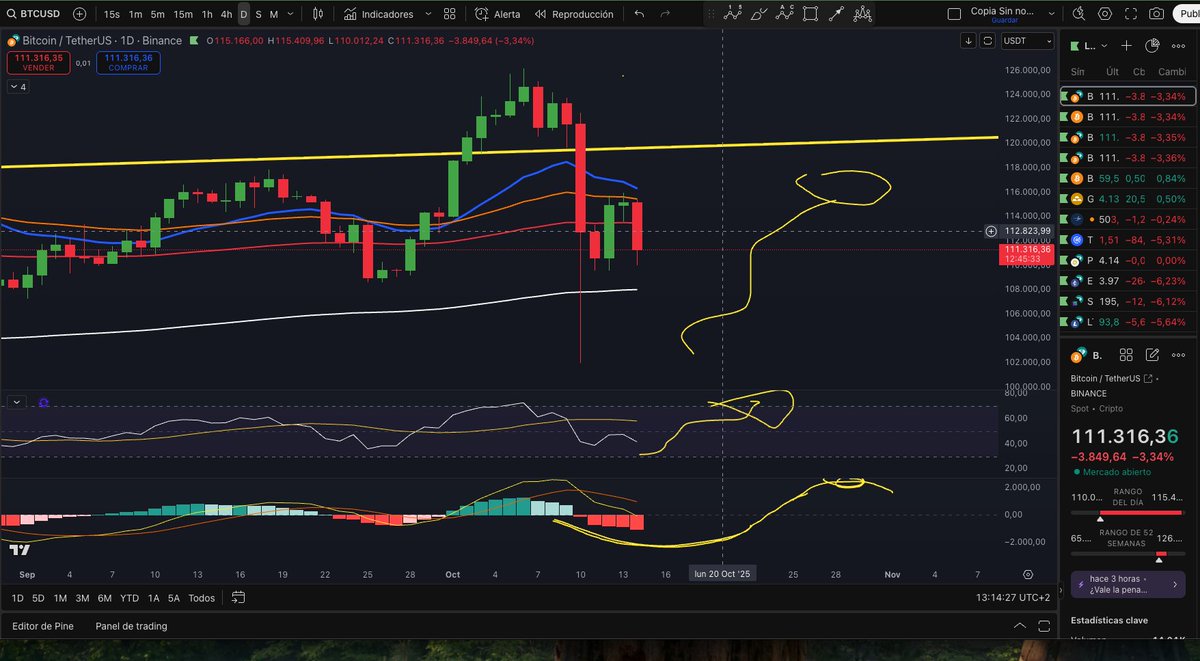Select the Elliott impulse wave drawing tool
1200x661 pixels.
(734, 14)
